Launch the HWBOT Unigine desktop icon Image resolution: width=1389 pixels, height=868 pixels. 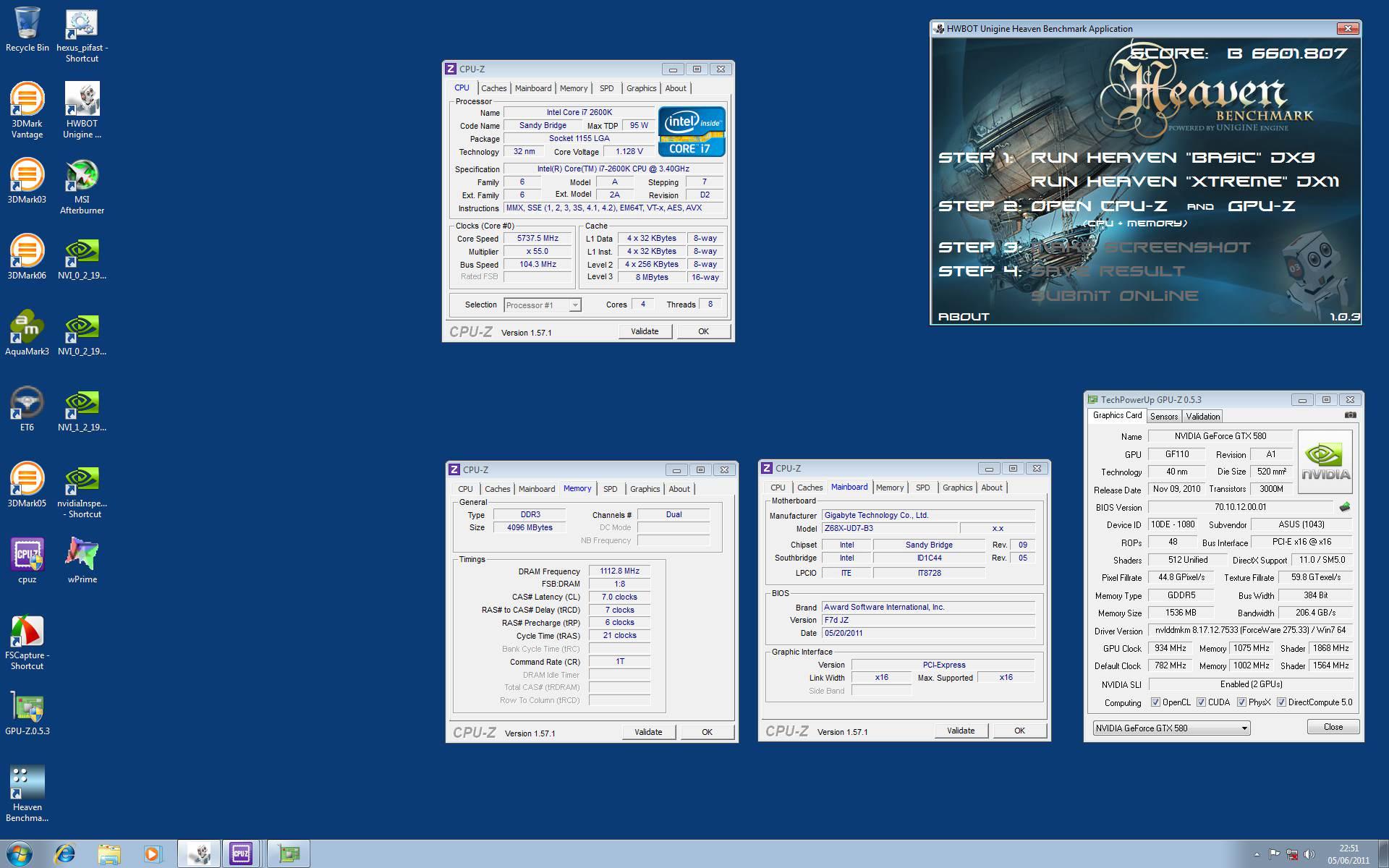[x=82, y=110]
